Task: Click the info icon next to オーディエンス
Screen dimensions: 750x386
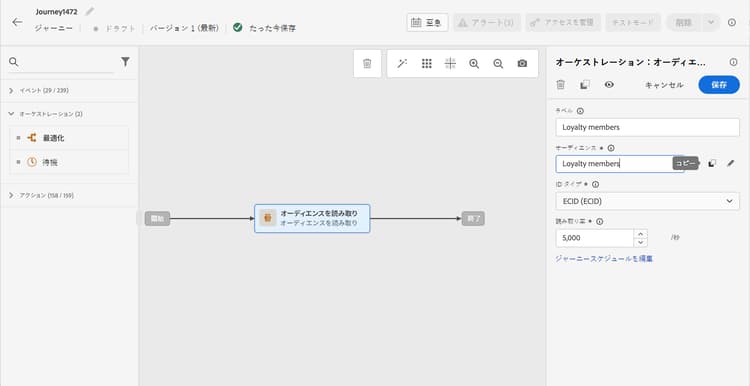Action: click(611, 148)
